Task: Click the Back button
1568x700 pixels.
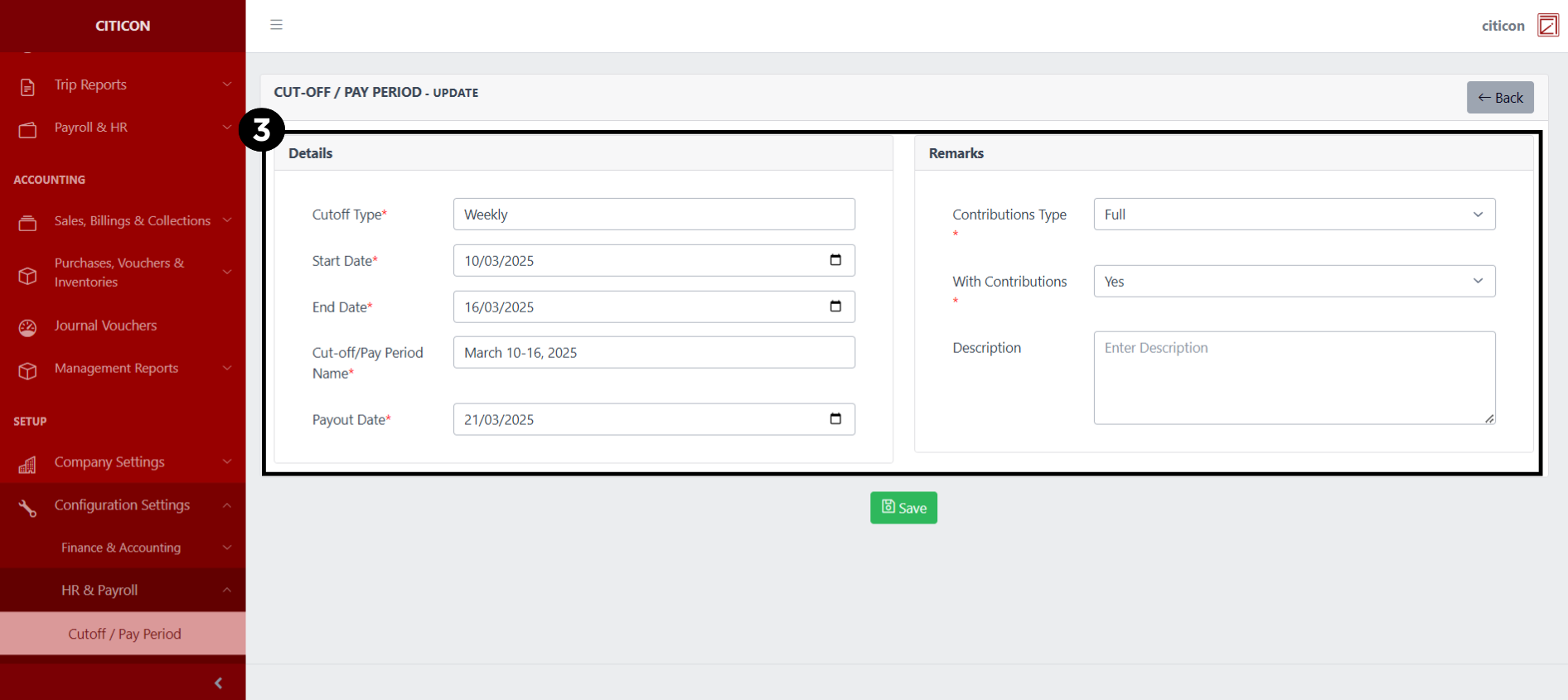Action: click(1499, 98)
